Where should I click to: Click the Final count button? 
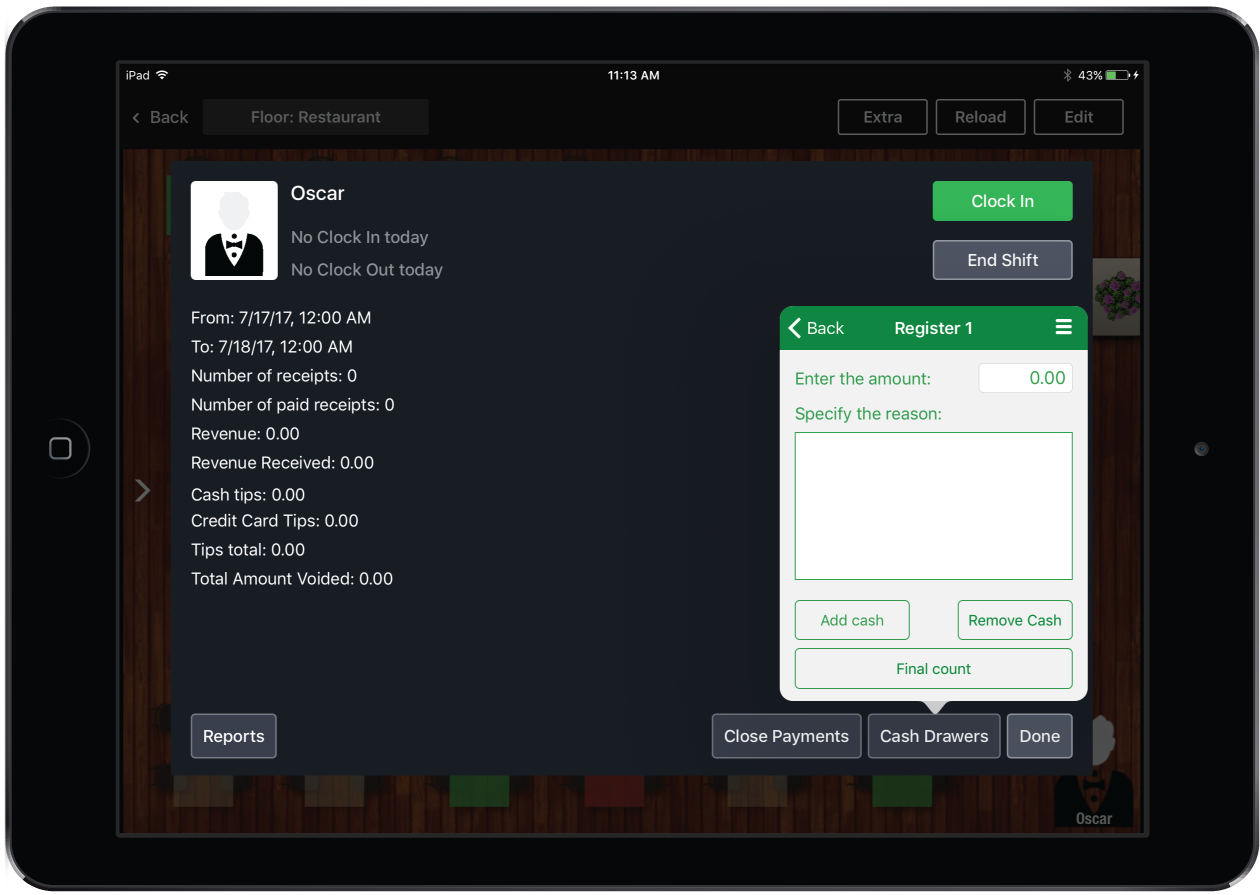click(933, 669)
